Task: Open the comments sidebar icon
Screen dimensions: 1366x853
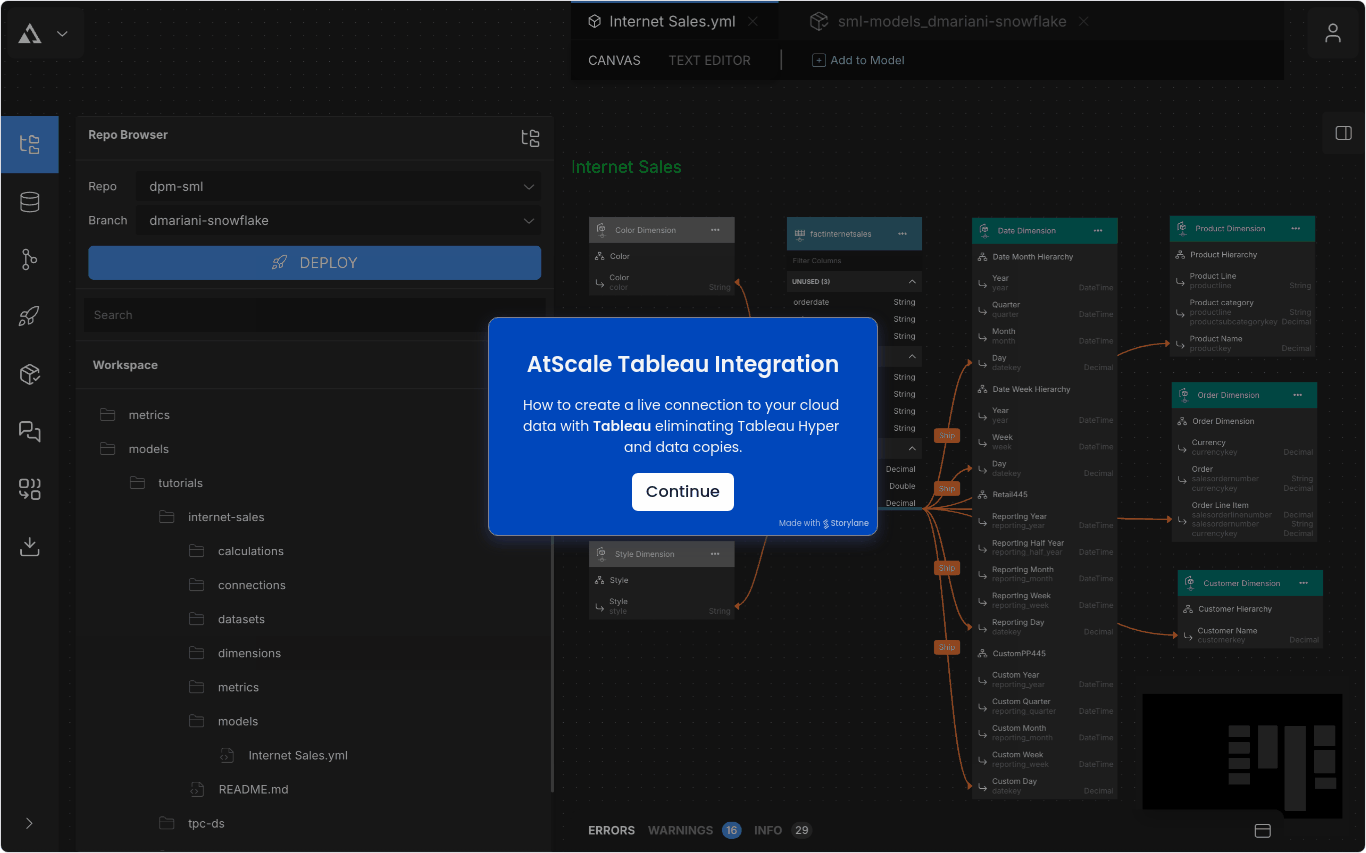Action: pos(30,431)
